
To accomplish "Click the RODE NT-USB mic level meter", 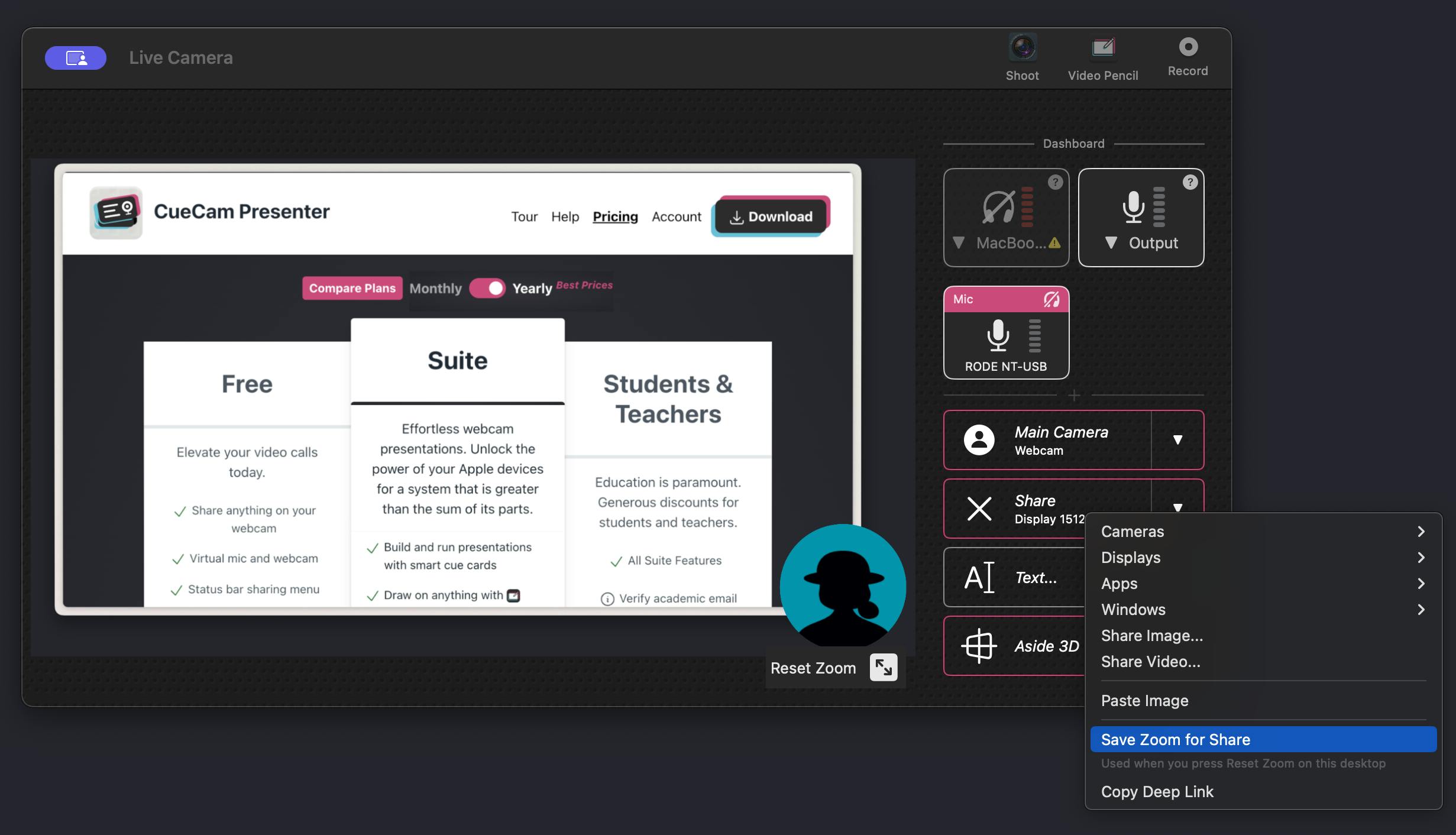I will click(1034, 336).
